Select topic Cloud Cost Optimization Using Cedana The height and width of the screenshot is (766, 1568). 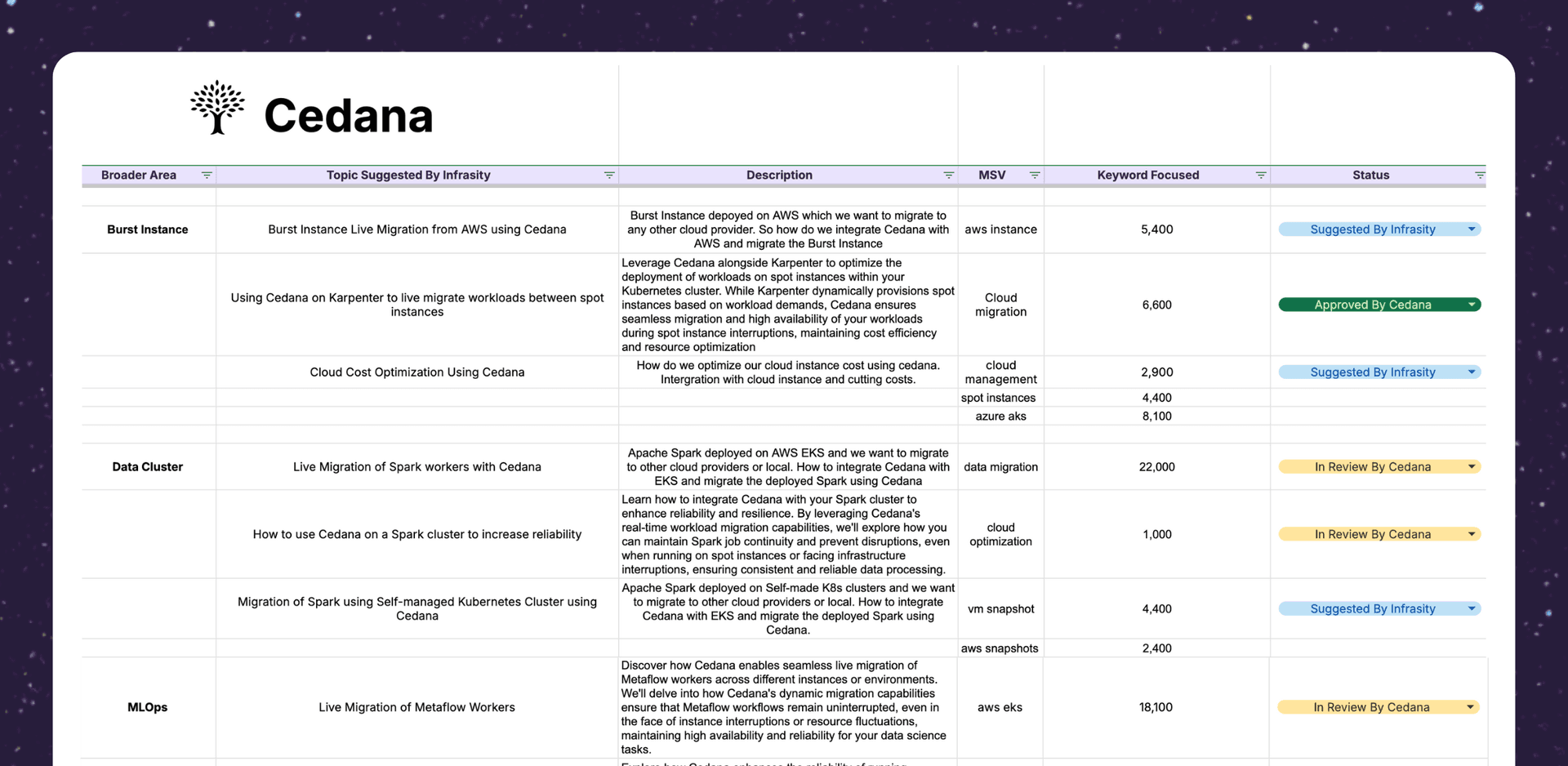pos(417,372)
